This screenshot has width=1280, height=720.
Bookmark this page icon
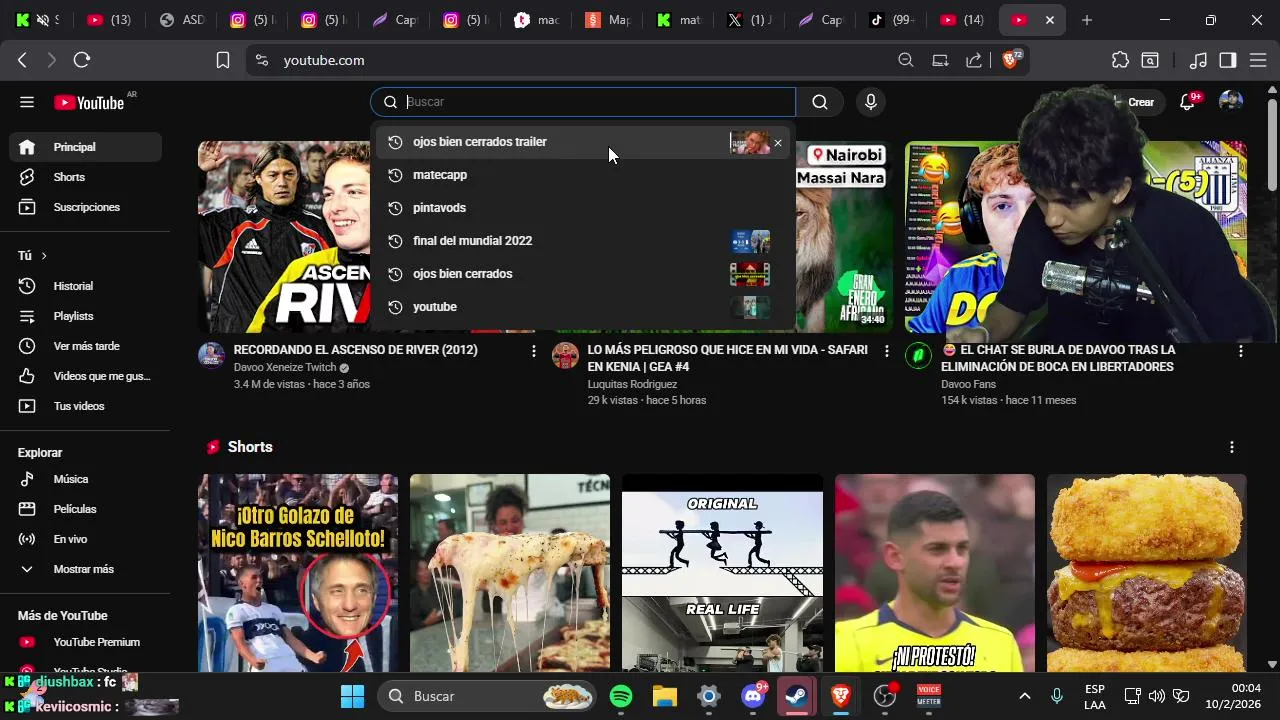coord(222,60)
